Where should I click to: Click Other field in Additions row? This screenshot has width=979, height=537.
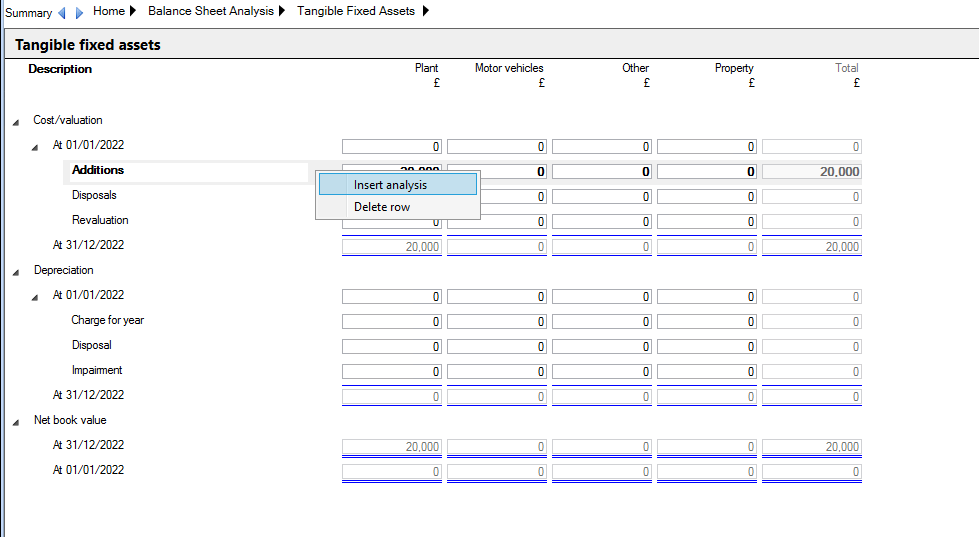(602, 172)
